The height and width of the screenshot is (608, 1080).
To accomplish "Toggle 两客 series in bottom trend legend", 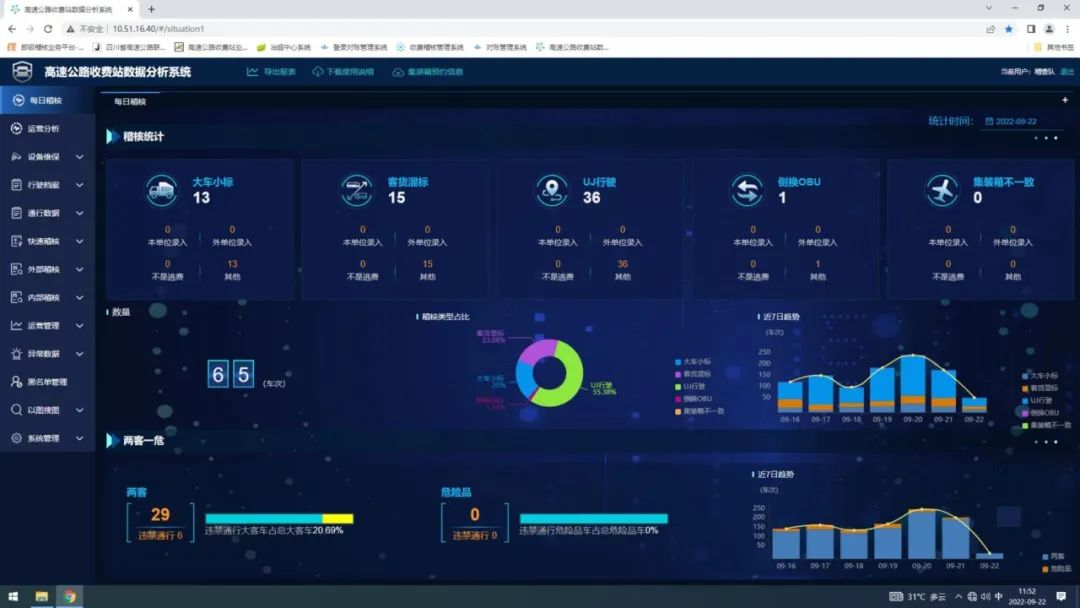I will coord(1052,556).
